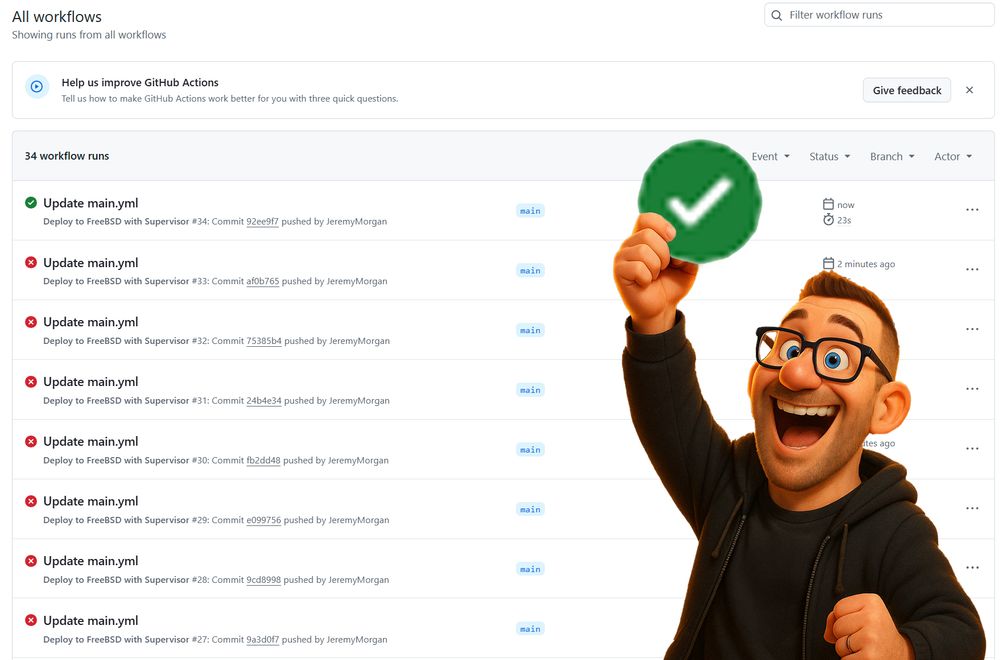
Task: Open commit 9a3d0f7
Action: point(263,640)
